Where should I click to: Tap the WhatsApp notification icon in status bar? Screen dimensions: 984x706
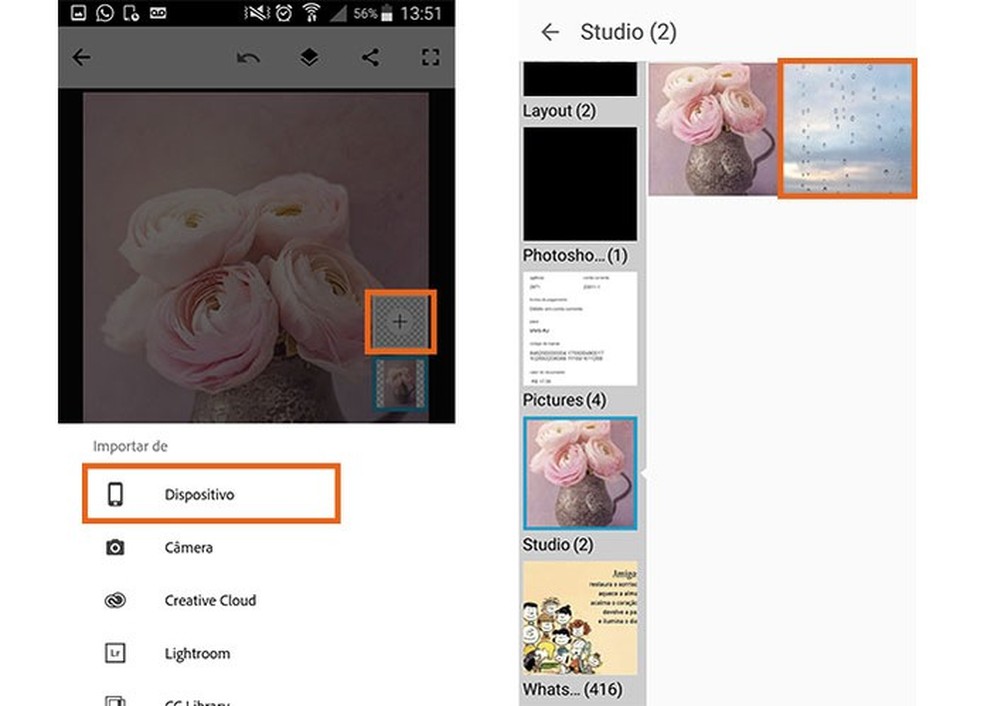[x=105, y=13]
